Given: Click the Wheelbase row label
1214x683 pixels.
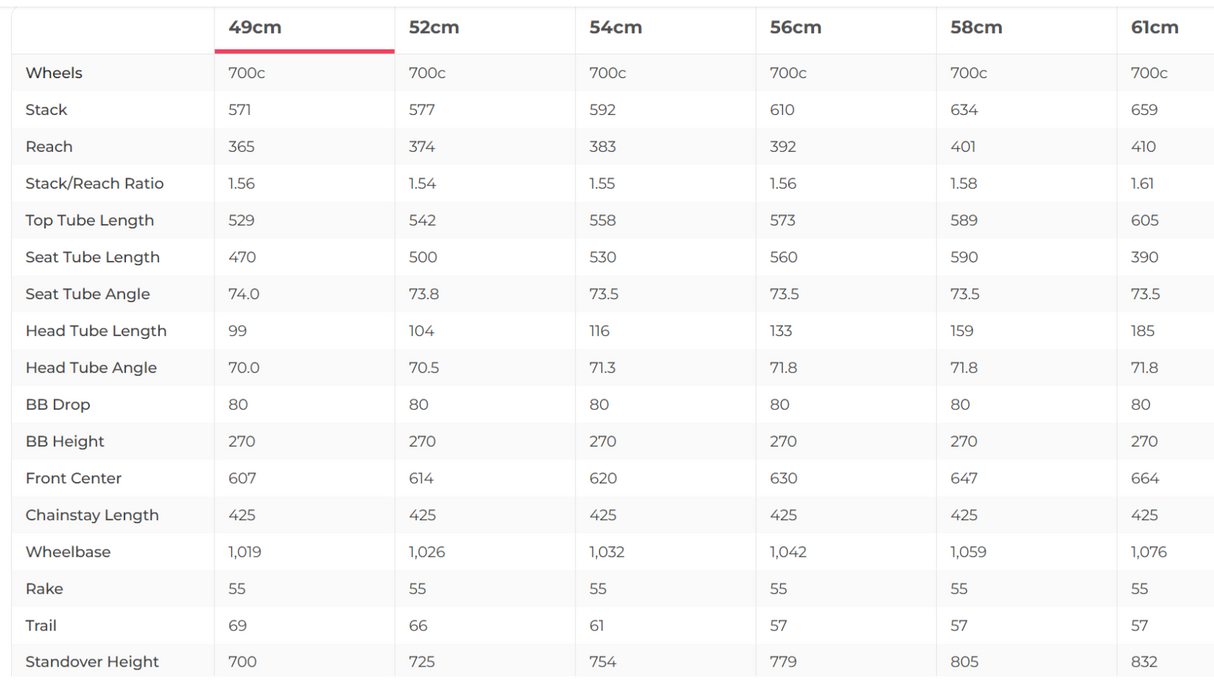Looking at the screenshot, I should [68, 552].
